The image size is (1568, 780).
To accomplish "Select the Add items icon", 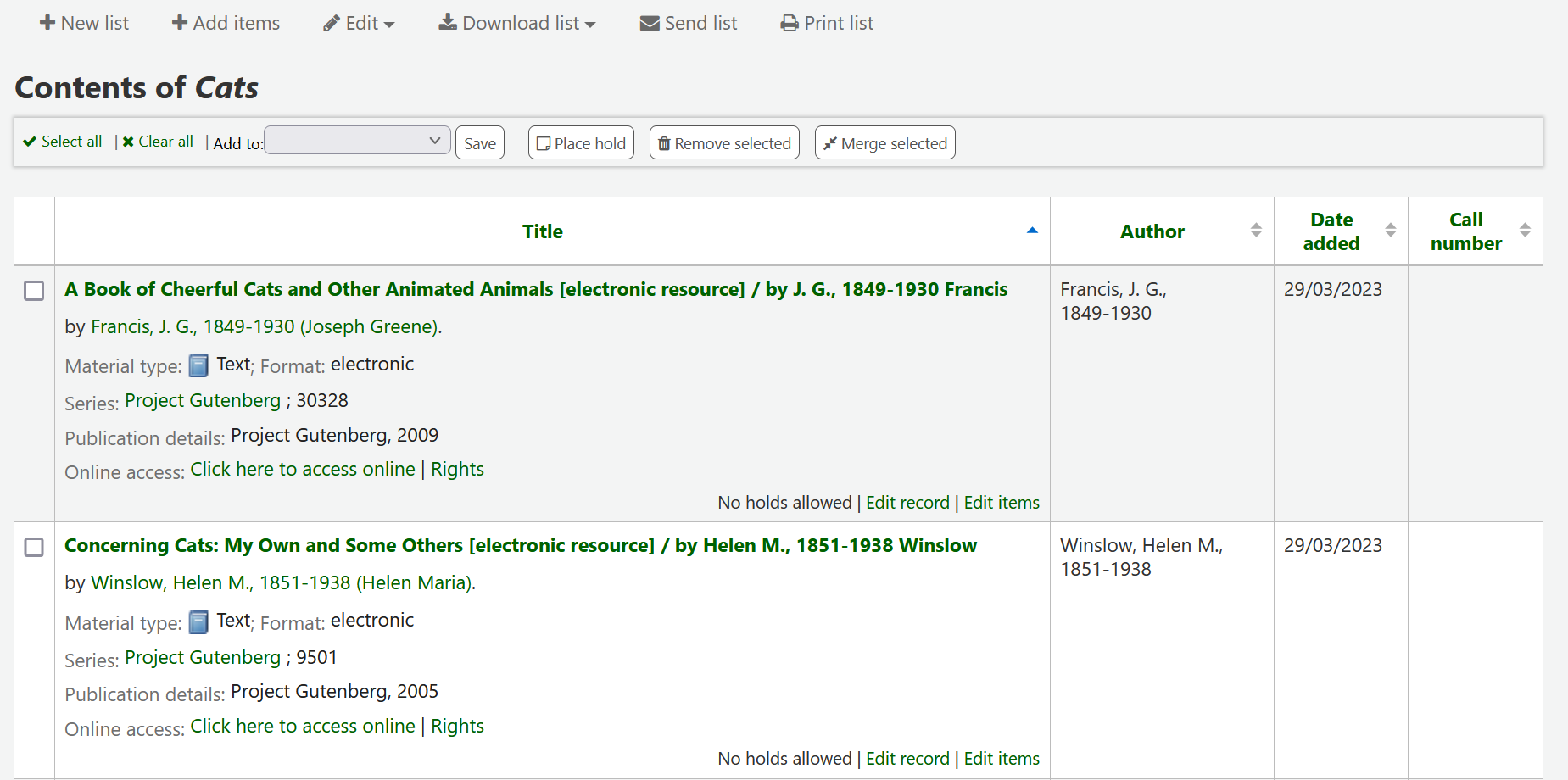I will [x=181, y=23].
